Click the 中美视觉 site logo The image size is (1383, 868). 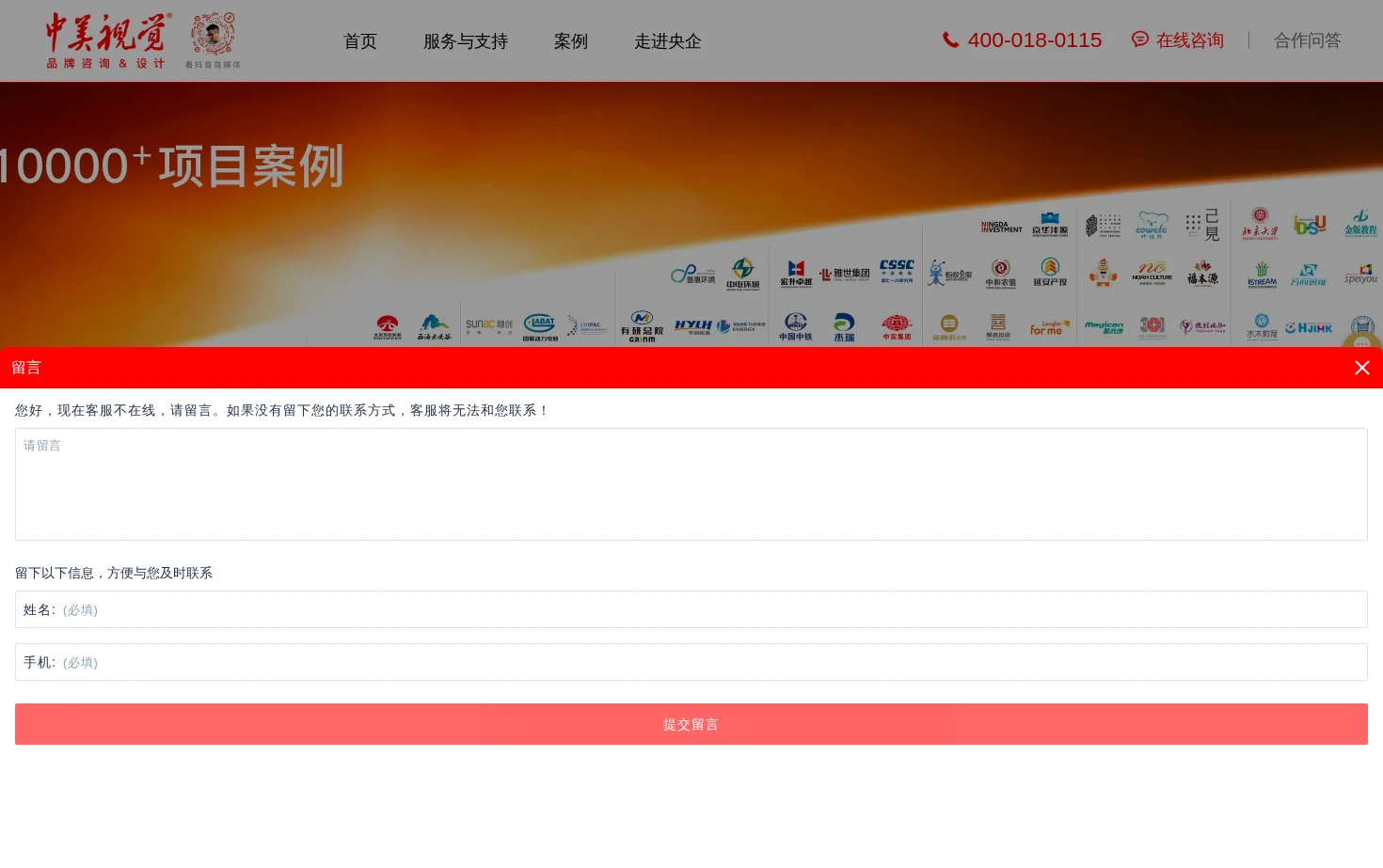(x=109, y=41)
